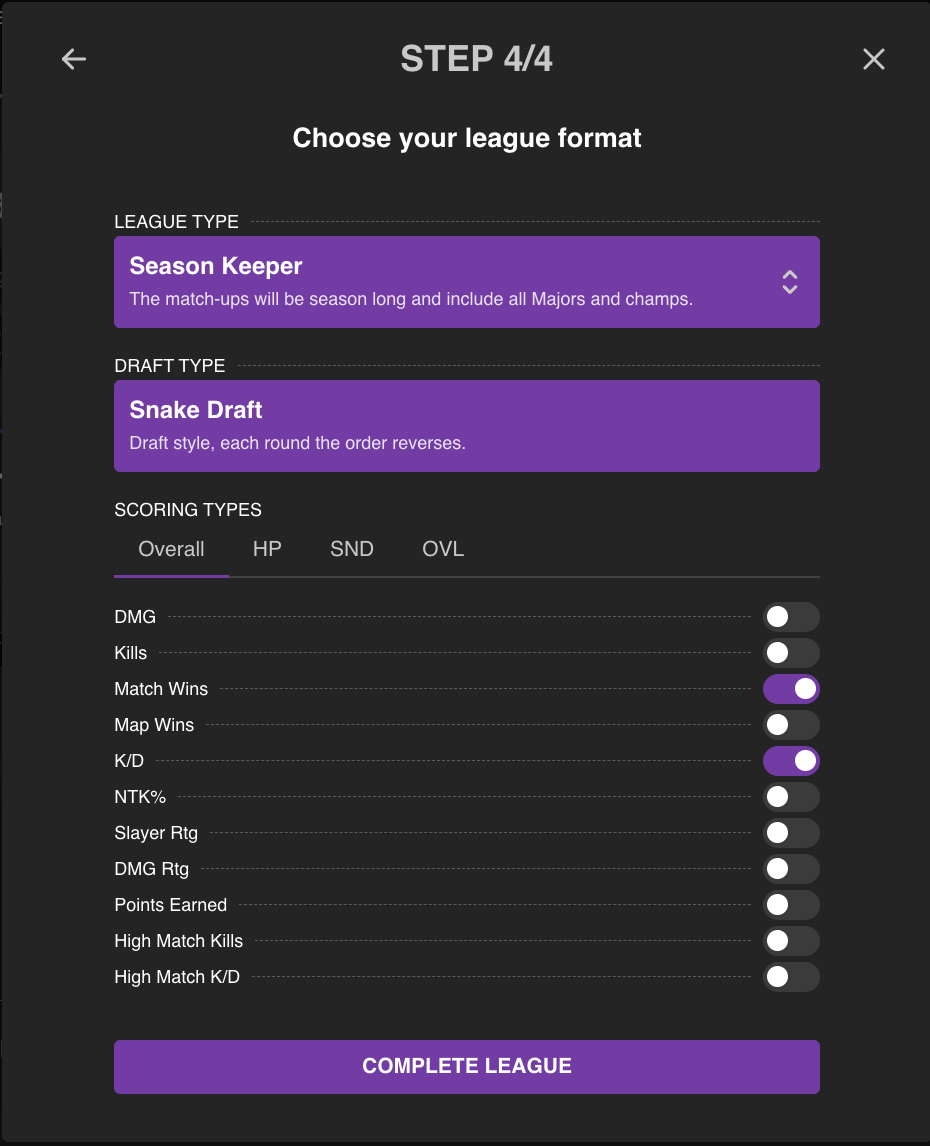Switch on DMG Rtg scoring
Viewport: 930px width, 1146px height.
tap(791, 869)
